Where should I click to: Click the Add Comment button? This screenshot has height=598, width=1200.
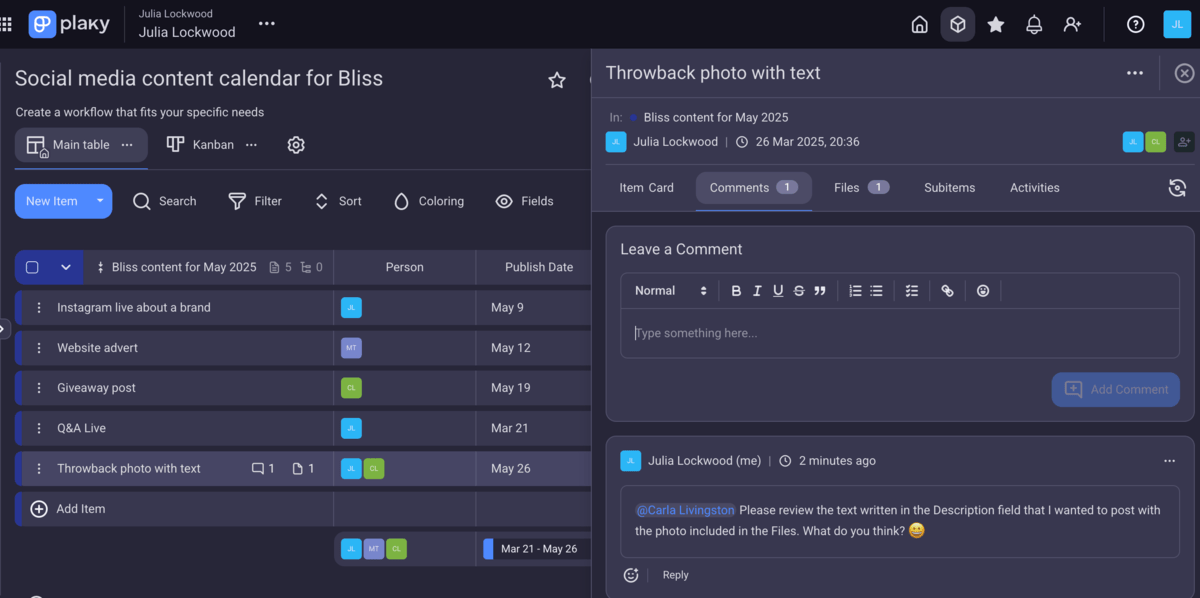pos(1115,389)
